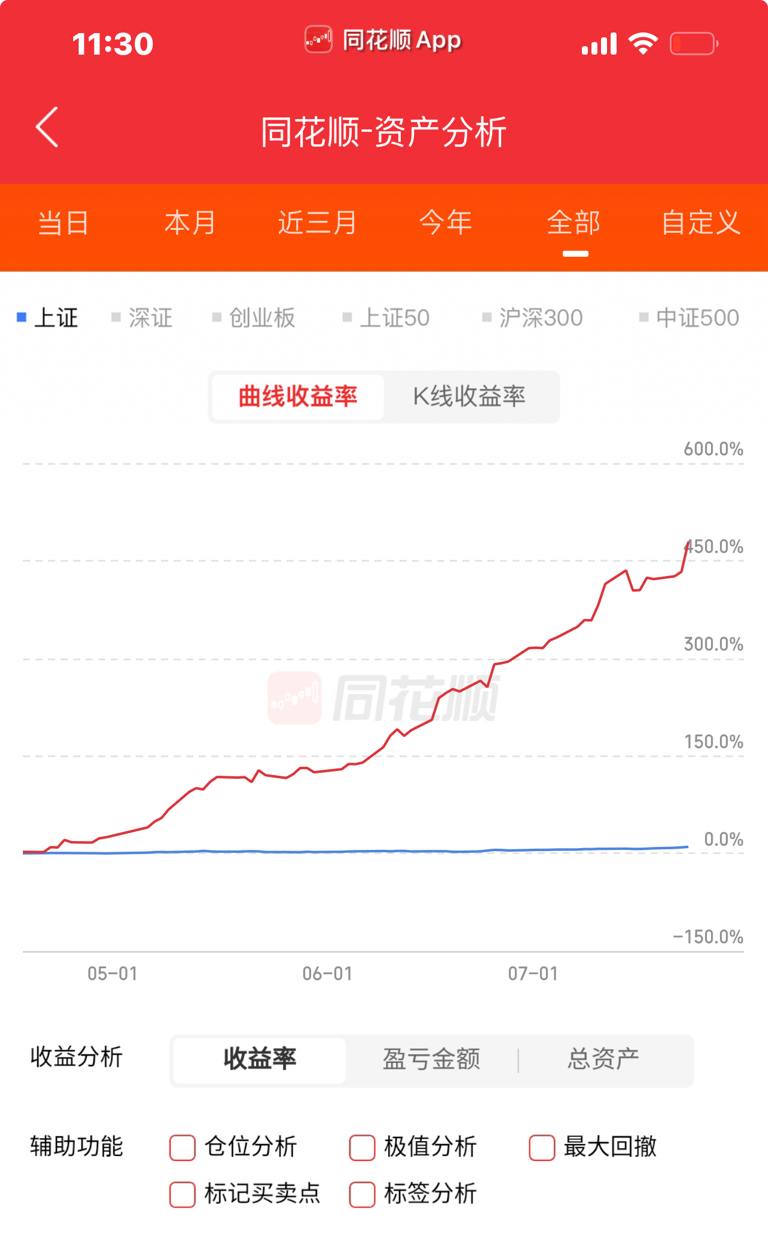Select 盈亏金额 in 收益分析

tap(431, 1059)
